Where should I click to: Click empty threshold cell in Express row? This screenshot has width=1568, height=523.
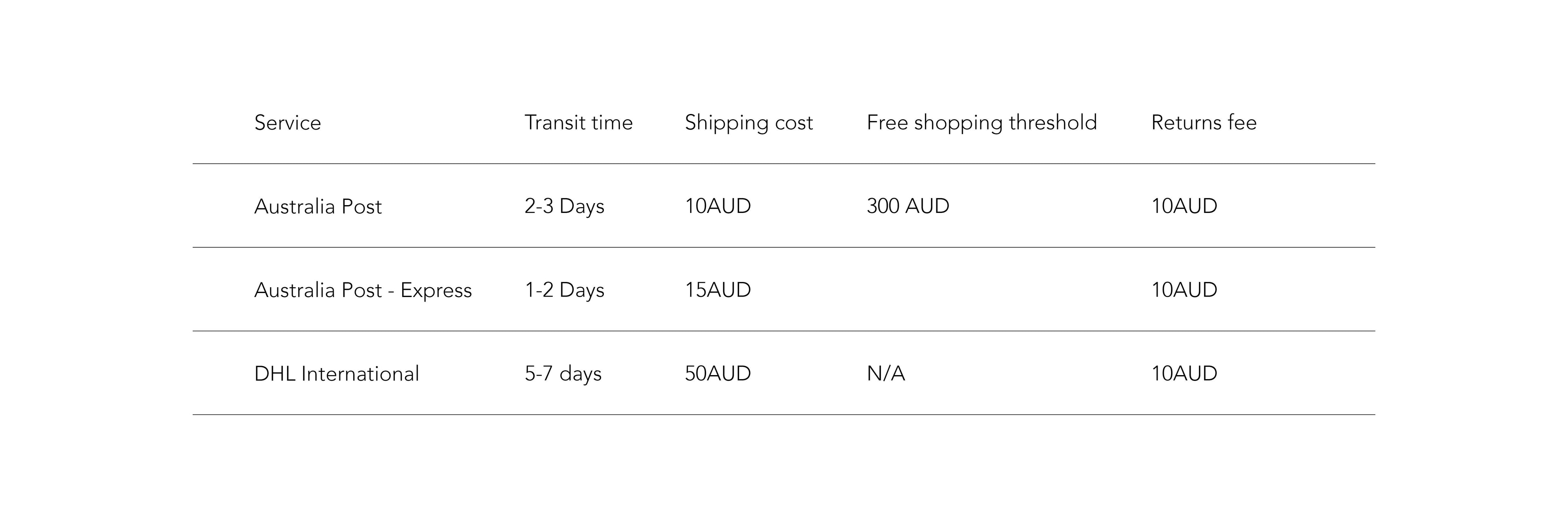tap(981, 290)
